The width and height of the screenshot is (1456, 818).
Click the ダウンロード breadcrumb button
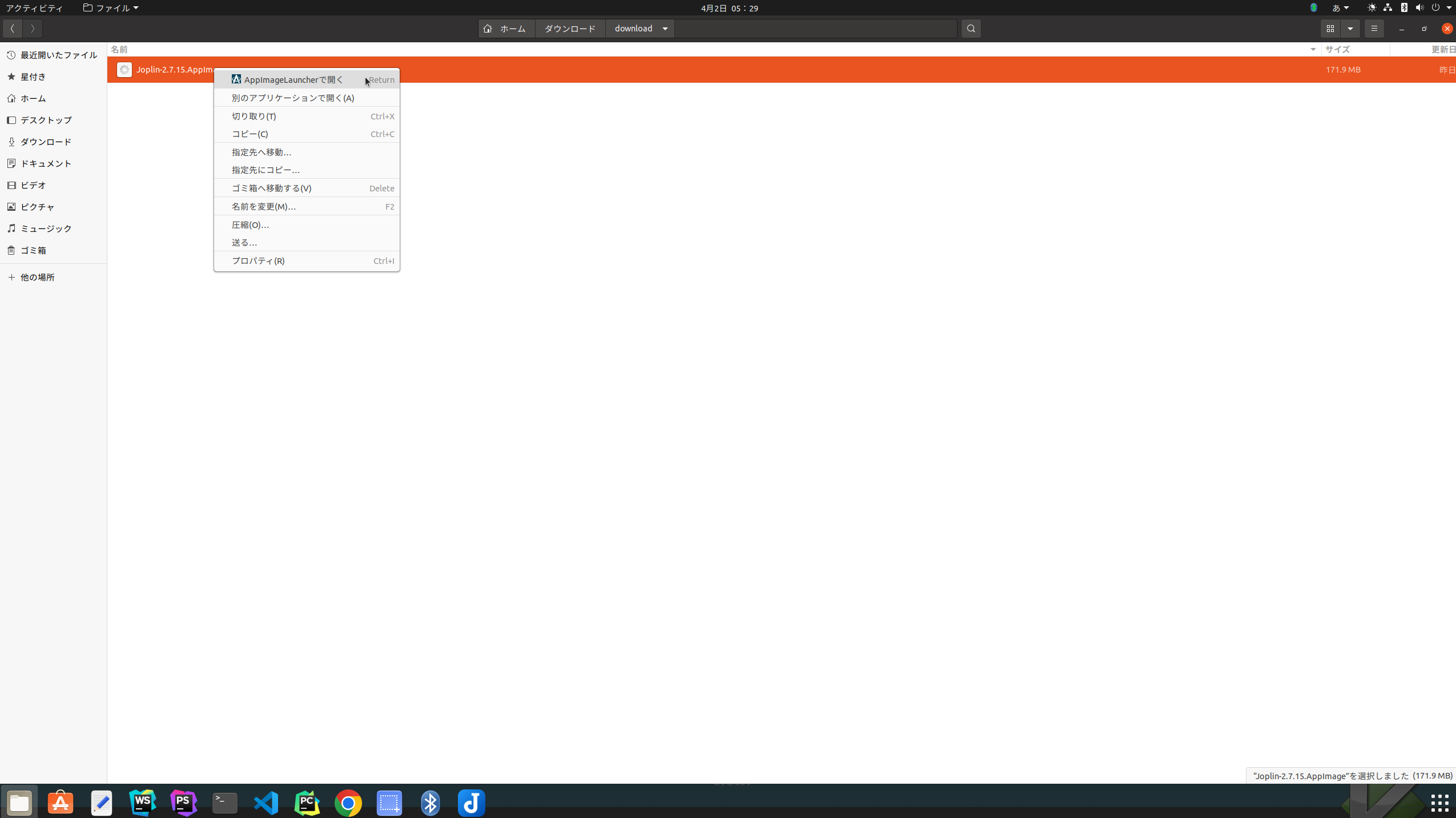[570, 29]
